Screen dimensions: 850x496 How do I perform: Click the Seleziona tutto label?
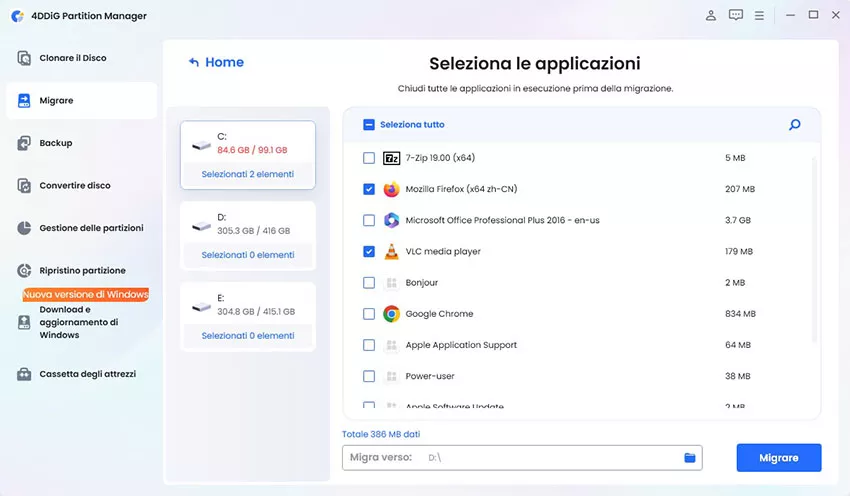(412, 125)
